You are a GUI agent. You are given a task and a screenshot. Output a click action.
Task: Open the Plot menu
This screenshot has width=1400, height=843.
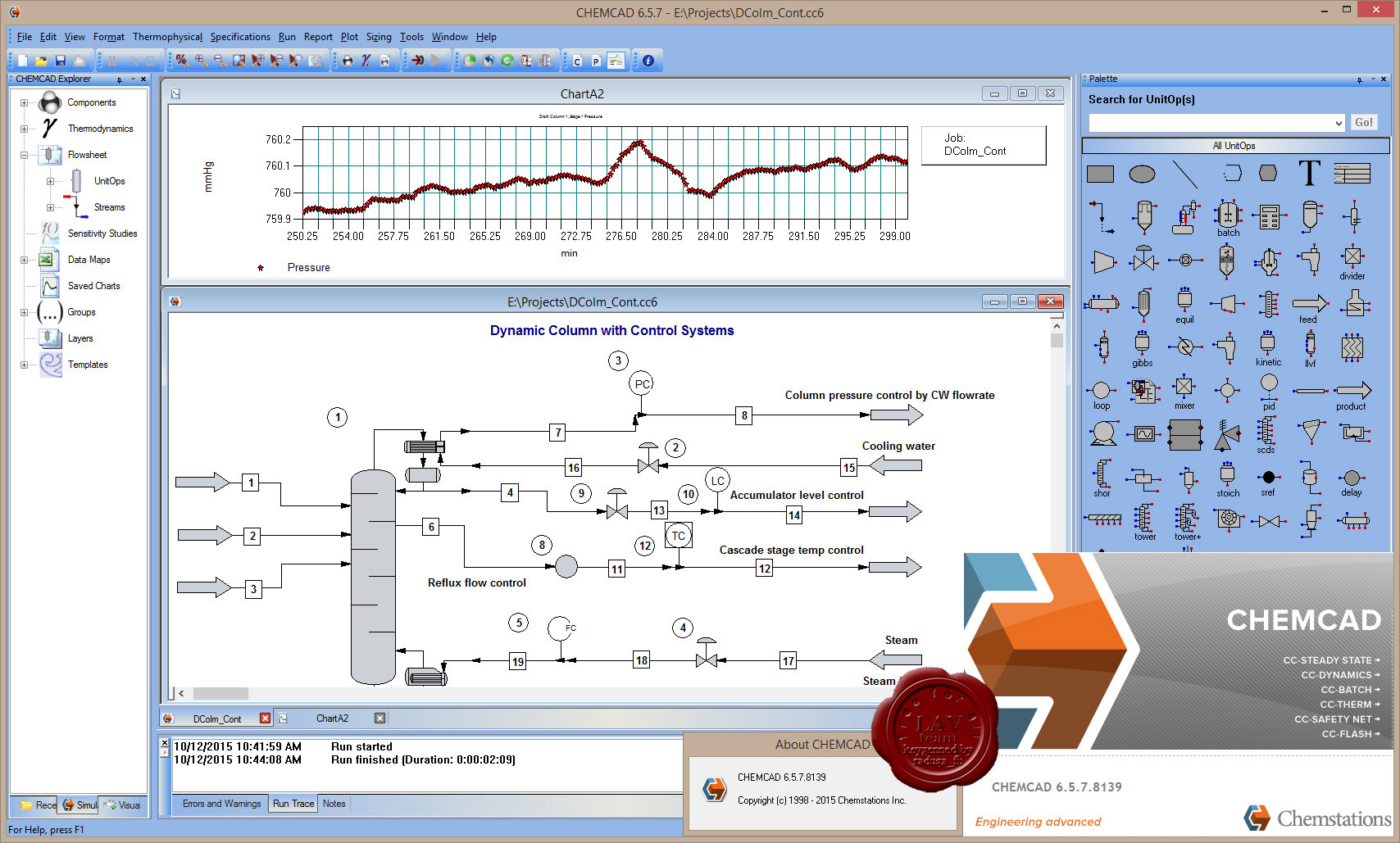(x=349, y=37)
